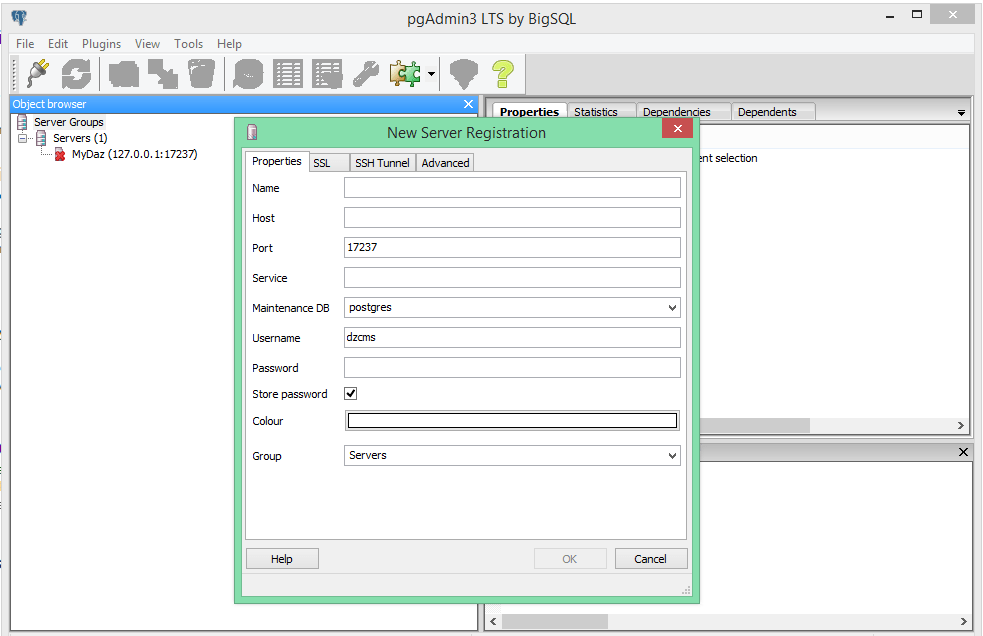
Task: Click the yellow question mark help icon
Action: pos(503,73)
